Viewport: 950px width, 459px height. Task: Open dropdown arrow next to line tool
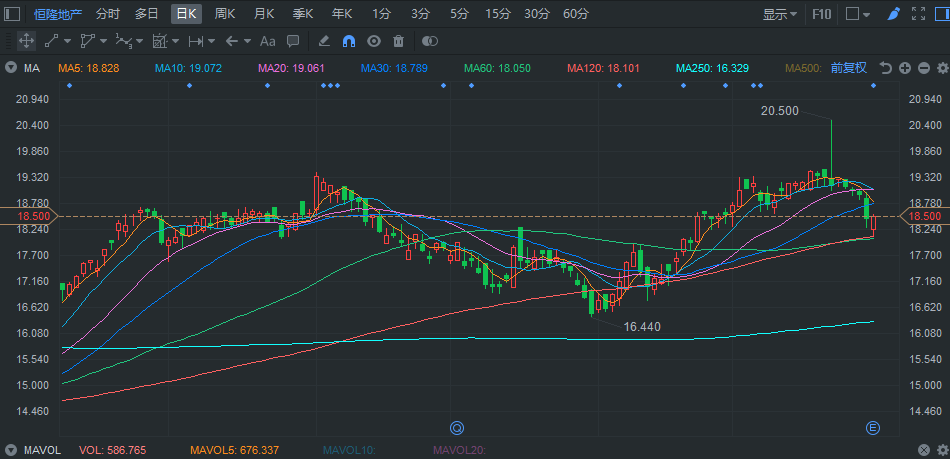pos(67,41)
